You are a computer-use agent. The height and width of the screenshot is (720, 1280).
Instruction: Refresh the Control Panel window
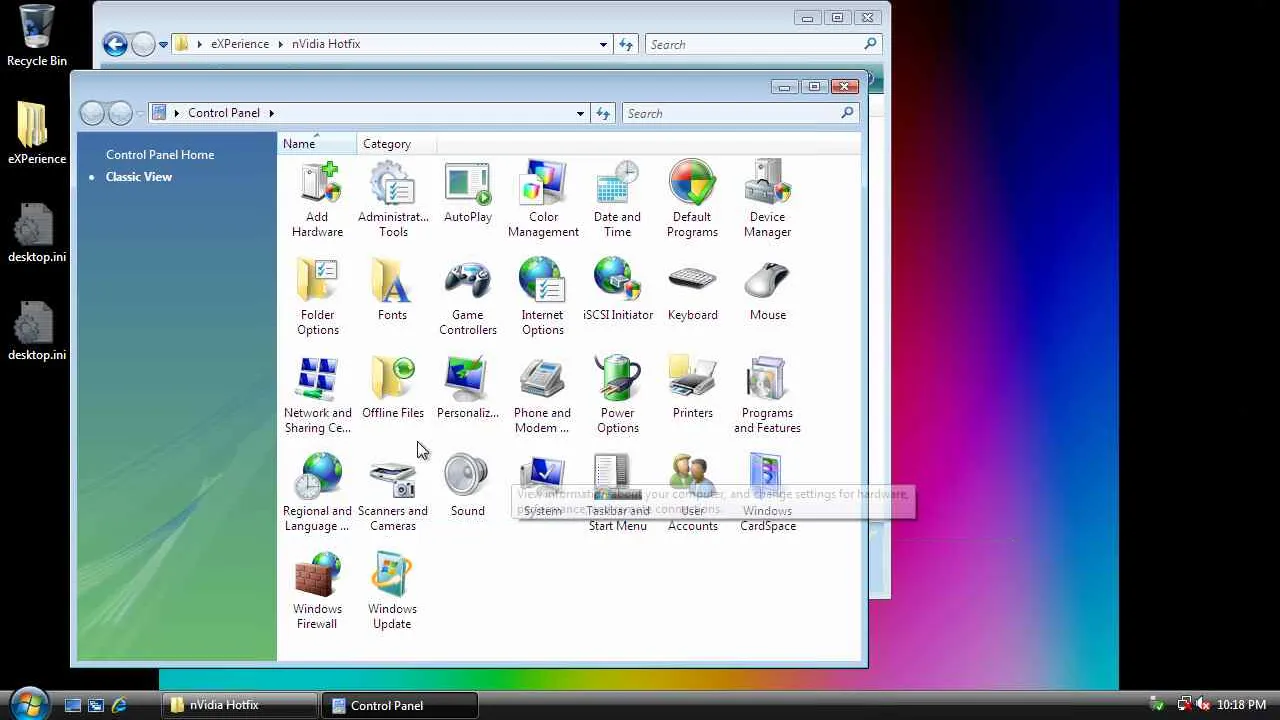[603, 113]
